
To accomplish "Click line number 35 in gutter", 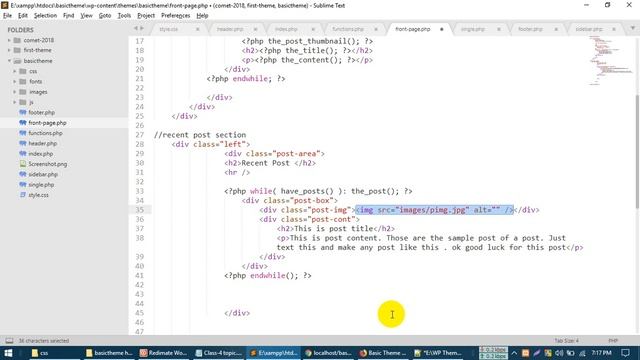I will 140,210.
